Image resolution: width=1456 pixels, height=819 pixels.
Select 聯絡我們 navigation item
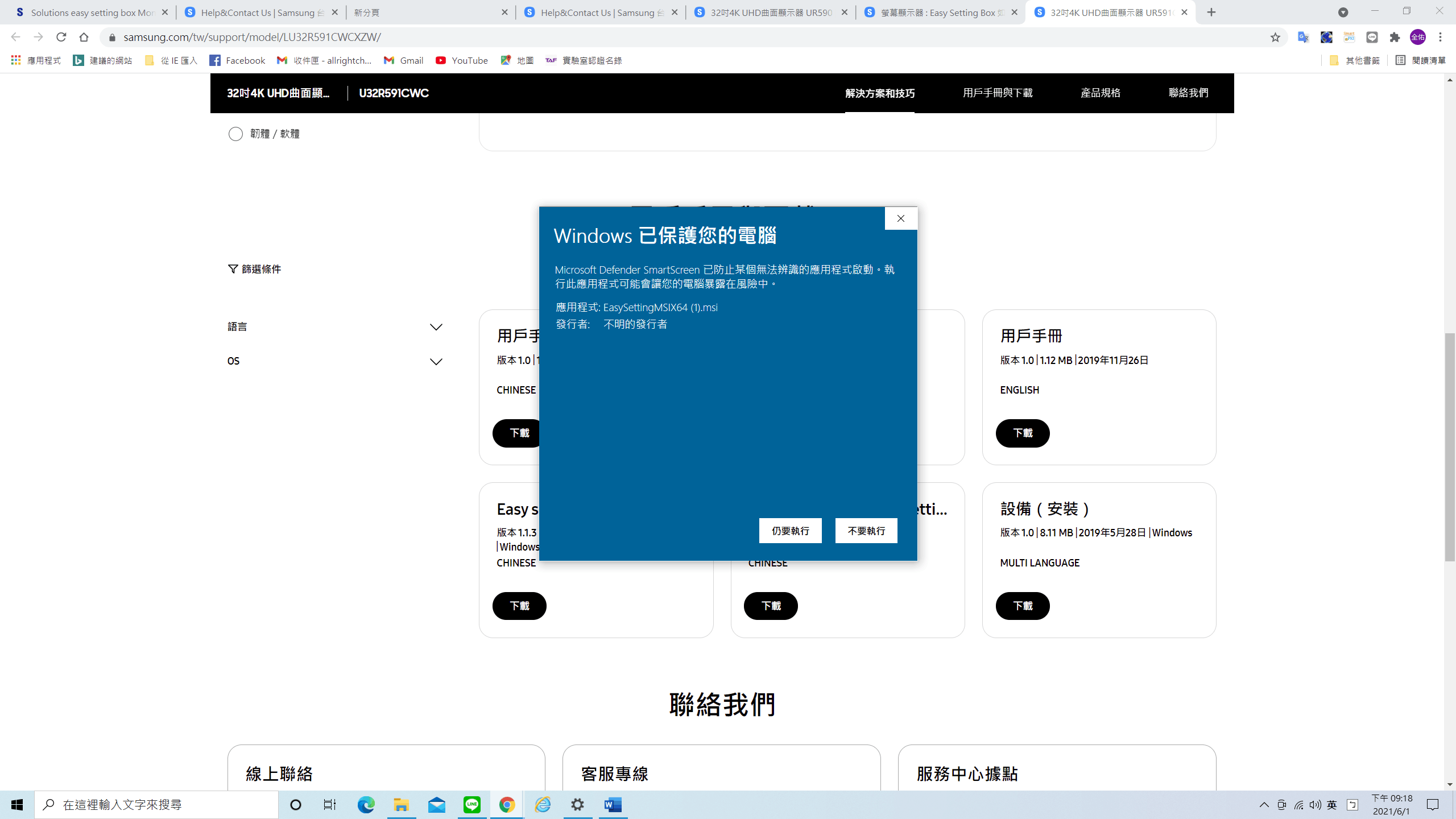1189,93
